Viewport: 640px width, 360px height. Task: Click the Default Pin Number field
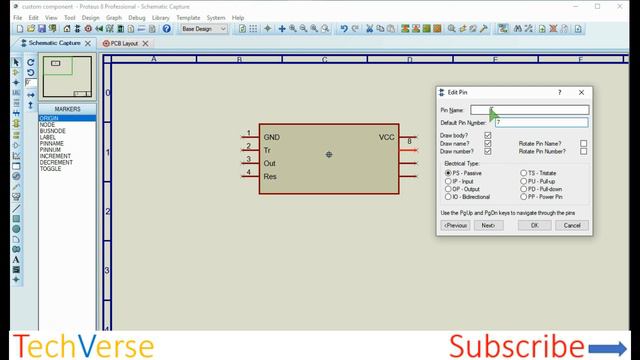tap(542, 122)
